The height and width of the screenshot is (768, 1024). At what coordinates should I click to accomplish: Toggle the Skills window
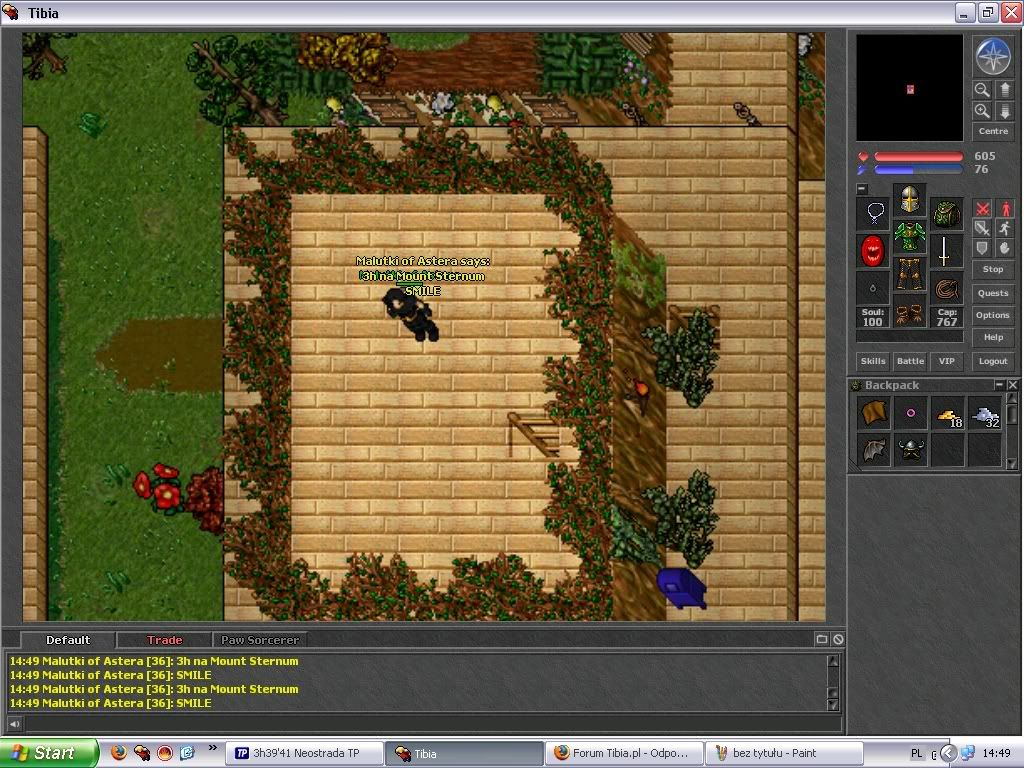tap(873, 361)
